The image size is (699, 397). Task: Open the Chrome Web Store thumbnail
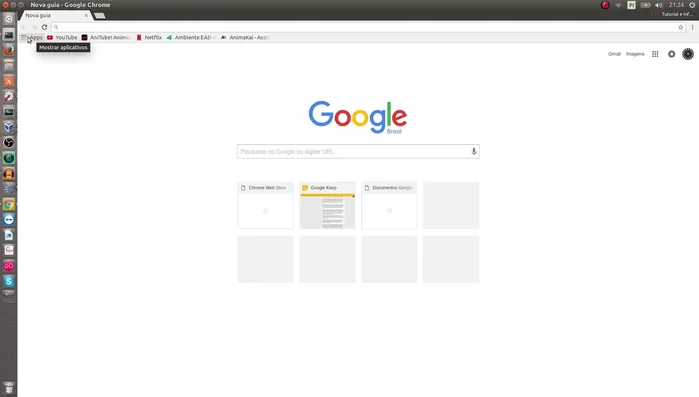[x=265, y=205]
